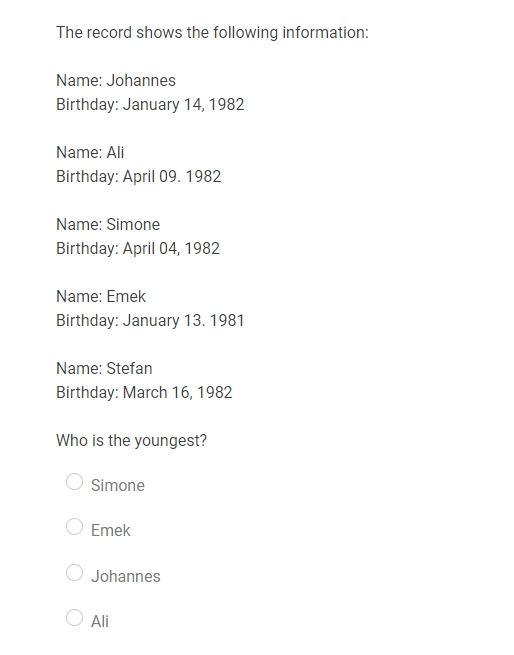This screenshot has height=655, width=514.
Task: Select the Simone radio button
Action: click(x=74, y=481)
